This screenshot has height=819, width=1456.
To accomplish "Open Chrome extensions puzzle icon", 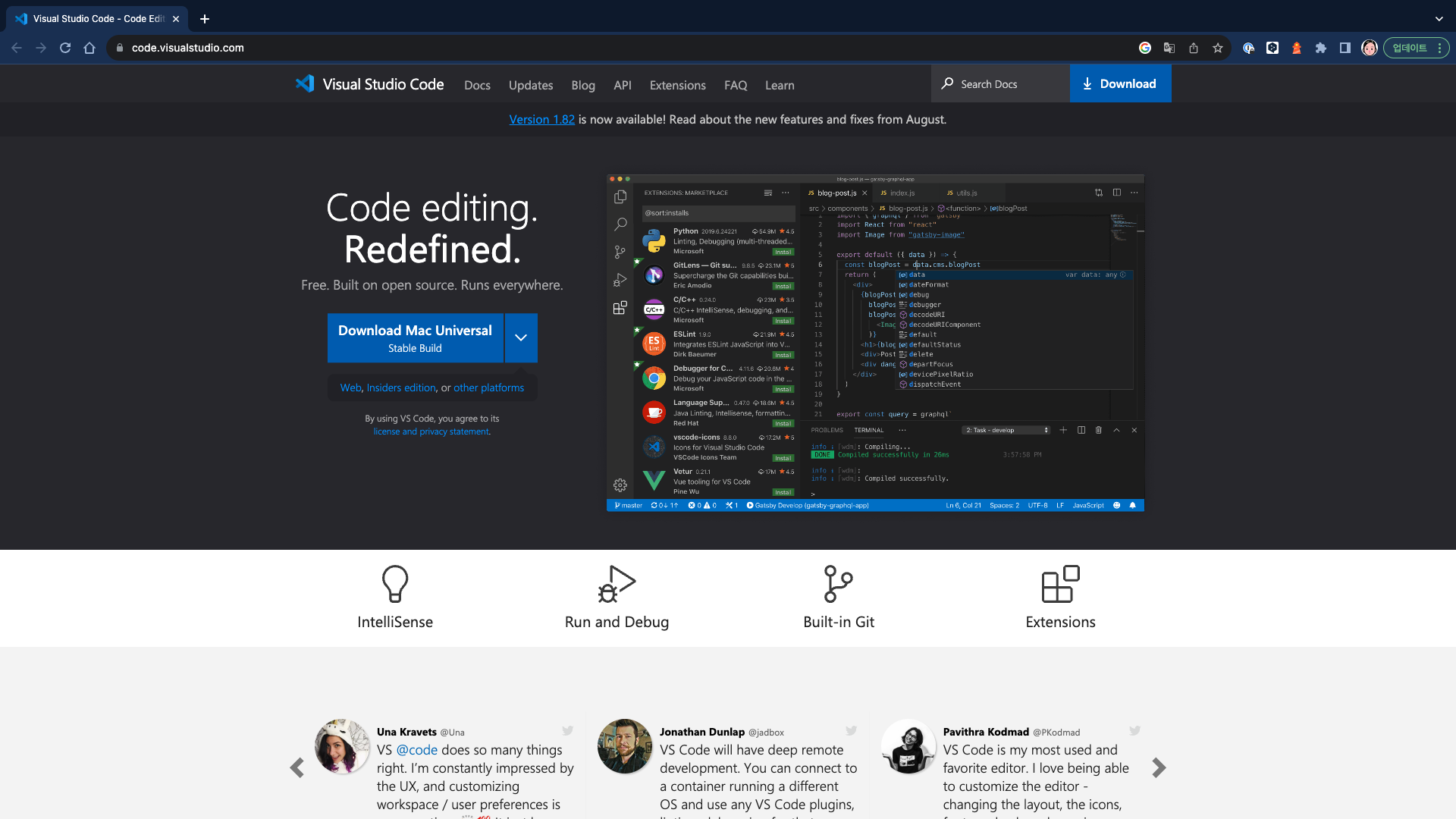I will (x=1321, y=48).
